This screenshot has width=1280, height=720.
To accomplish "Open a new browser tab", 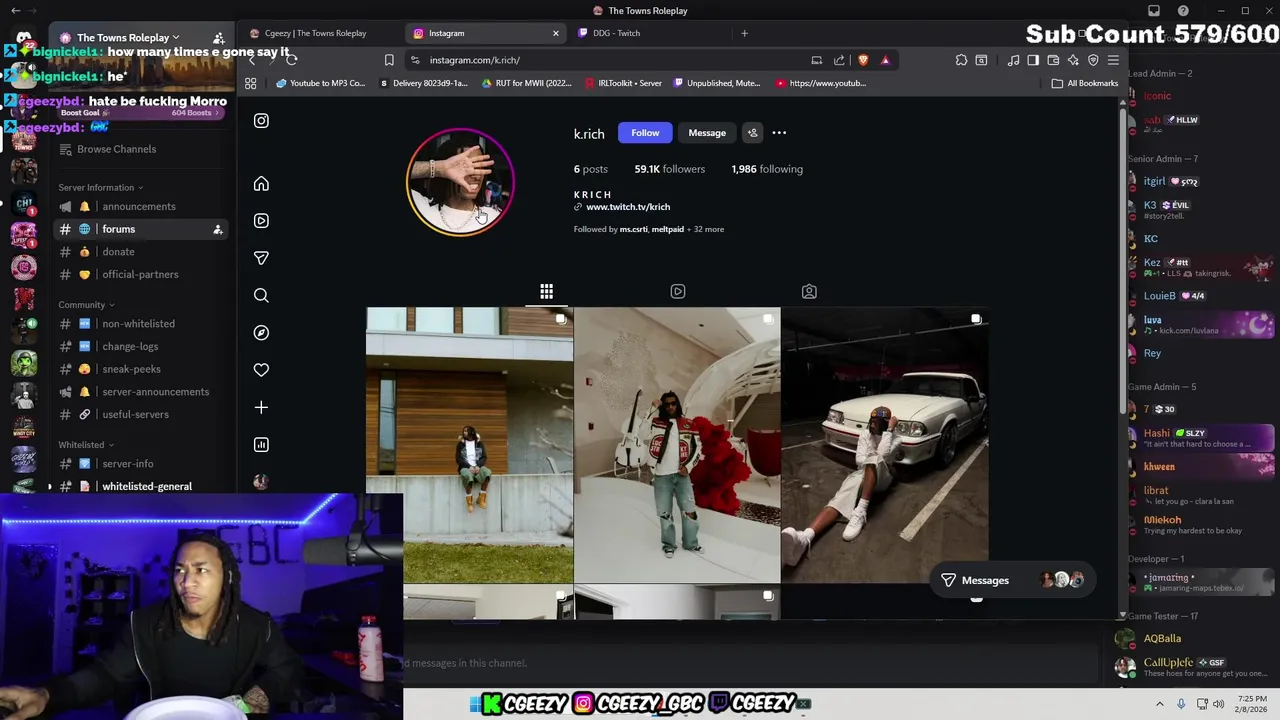I will point(744,33).
